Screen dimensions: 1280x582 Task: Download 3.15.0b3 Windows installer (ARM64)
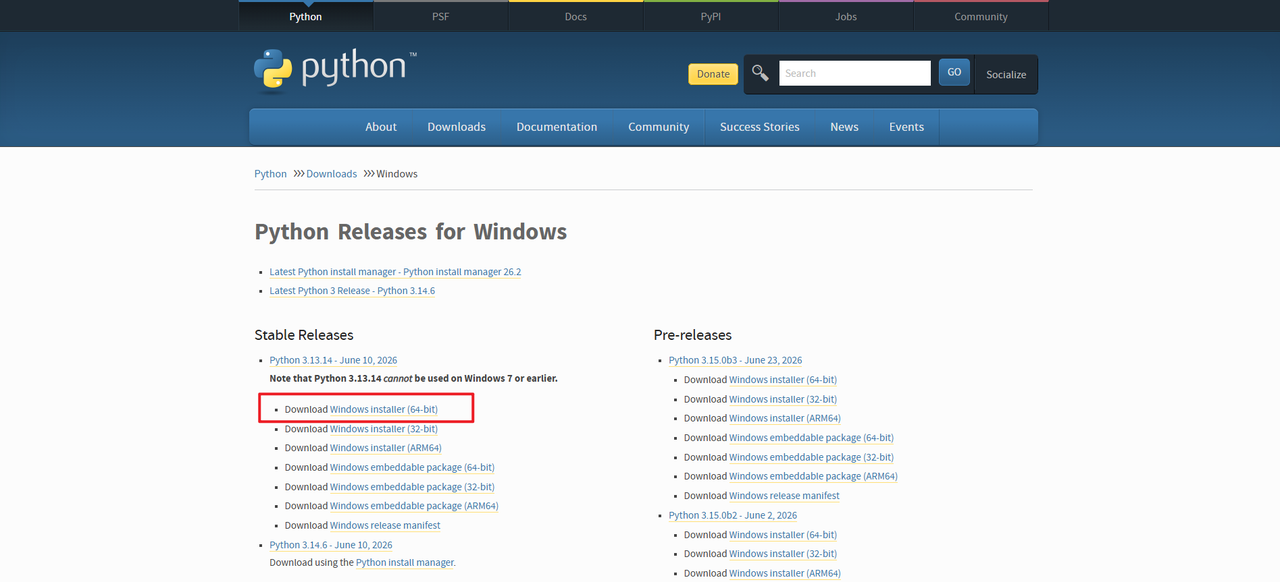tap(785, 418)
